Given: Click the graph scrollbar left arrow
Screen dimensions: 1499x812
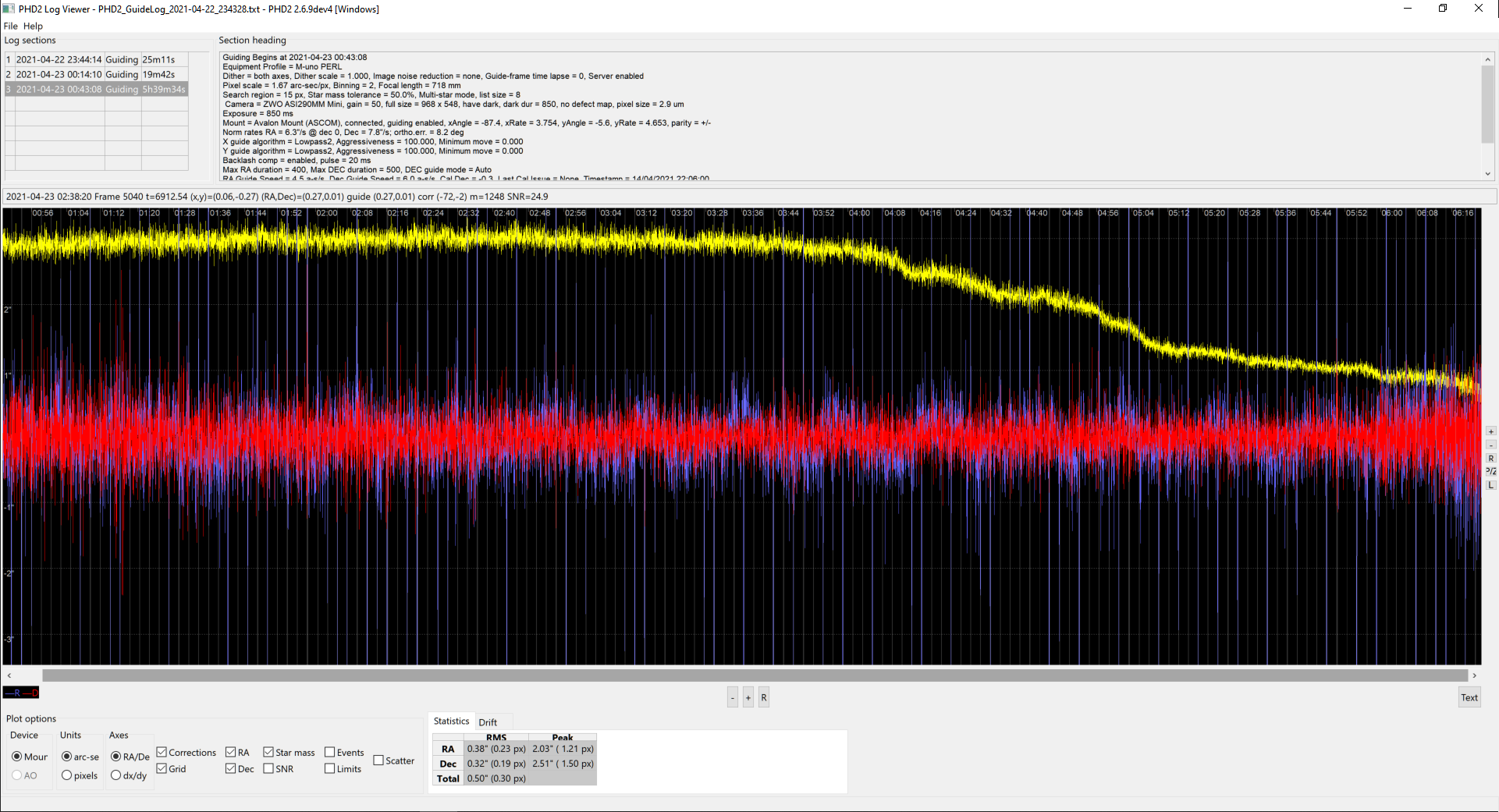Looking at the screenshot, I should click(x=9, y=675).
